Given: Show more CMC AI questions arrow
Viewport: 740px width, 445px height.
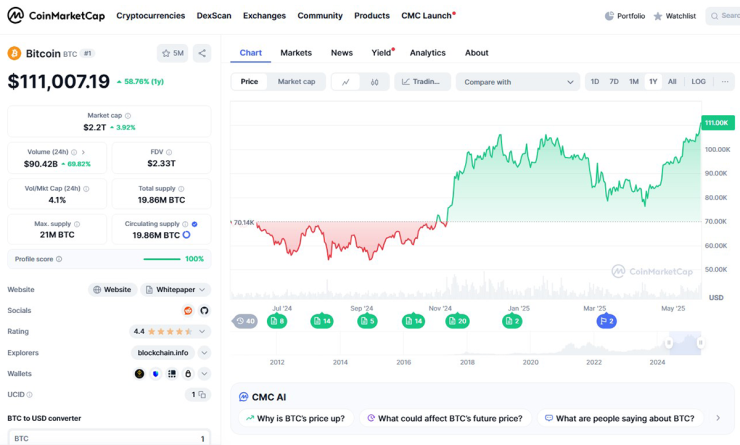Looking at the screenshot, I should tap(718, 418).
